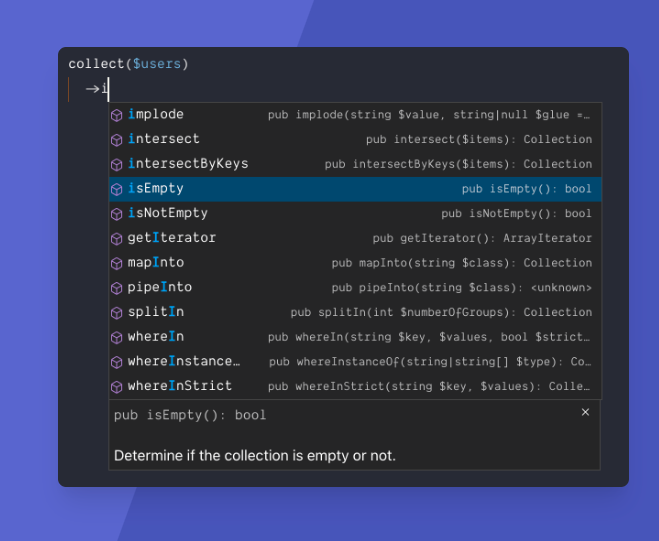Click the collect function name
This screenshot has height=541, width=659.
coord(96,64)
